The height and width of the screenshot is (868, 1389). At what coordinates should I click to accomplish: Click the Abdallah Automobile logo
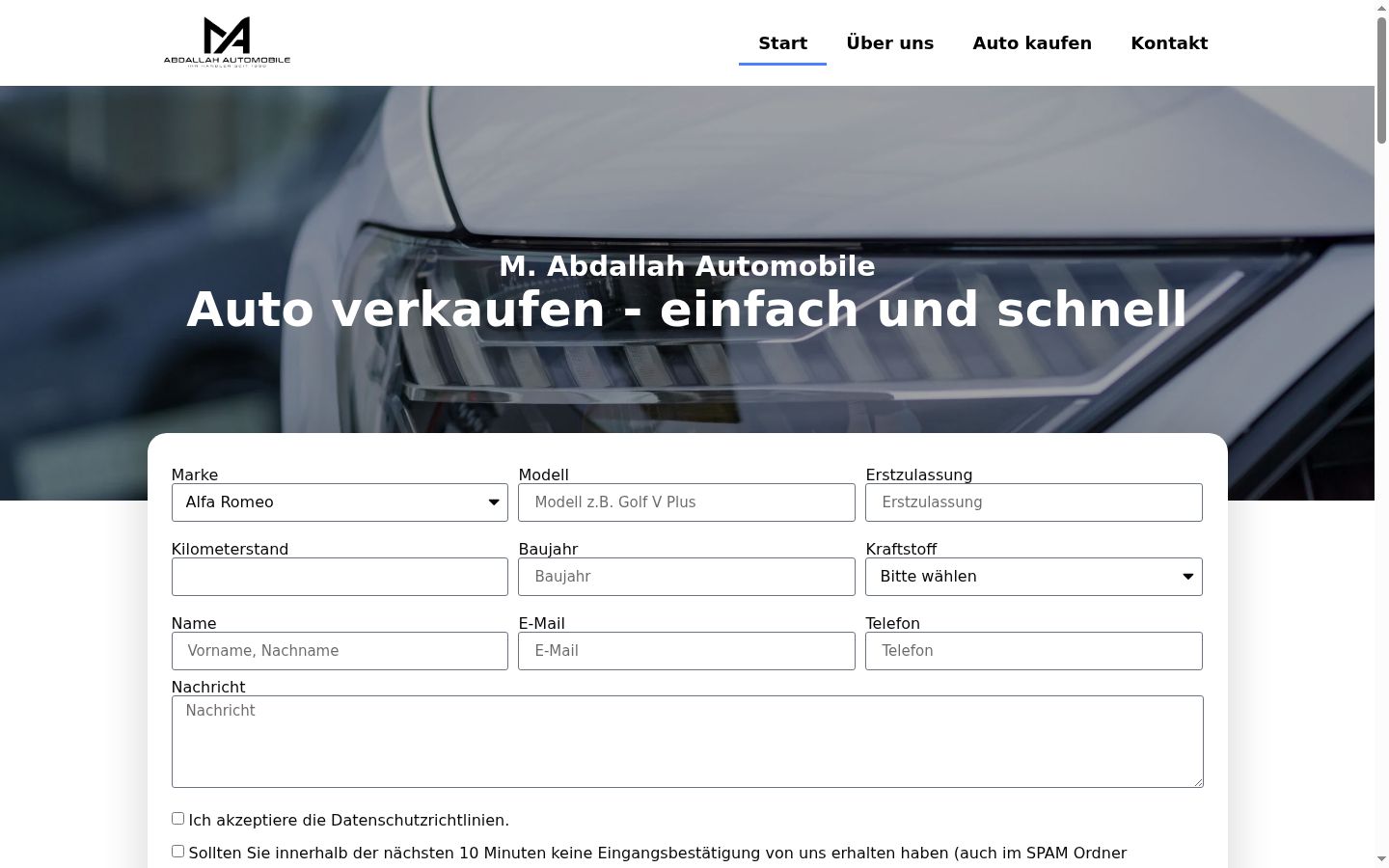point(227,42)
